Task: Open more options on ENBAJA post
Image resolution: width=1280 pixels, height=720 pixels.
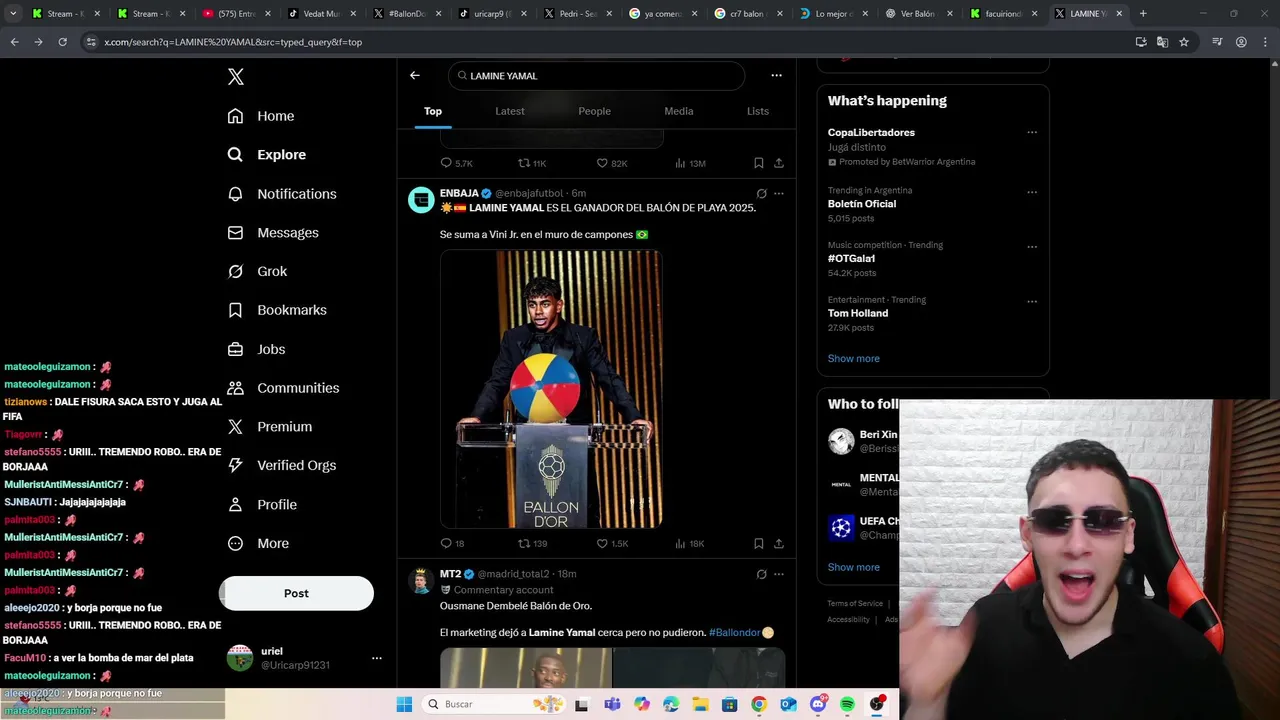Action: tap(779, 193)
